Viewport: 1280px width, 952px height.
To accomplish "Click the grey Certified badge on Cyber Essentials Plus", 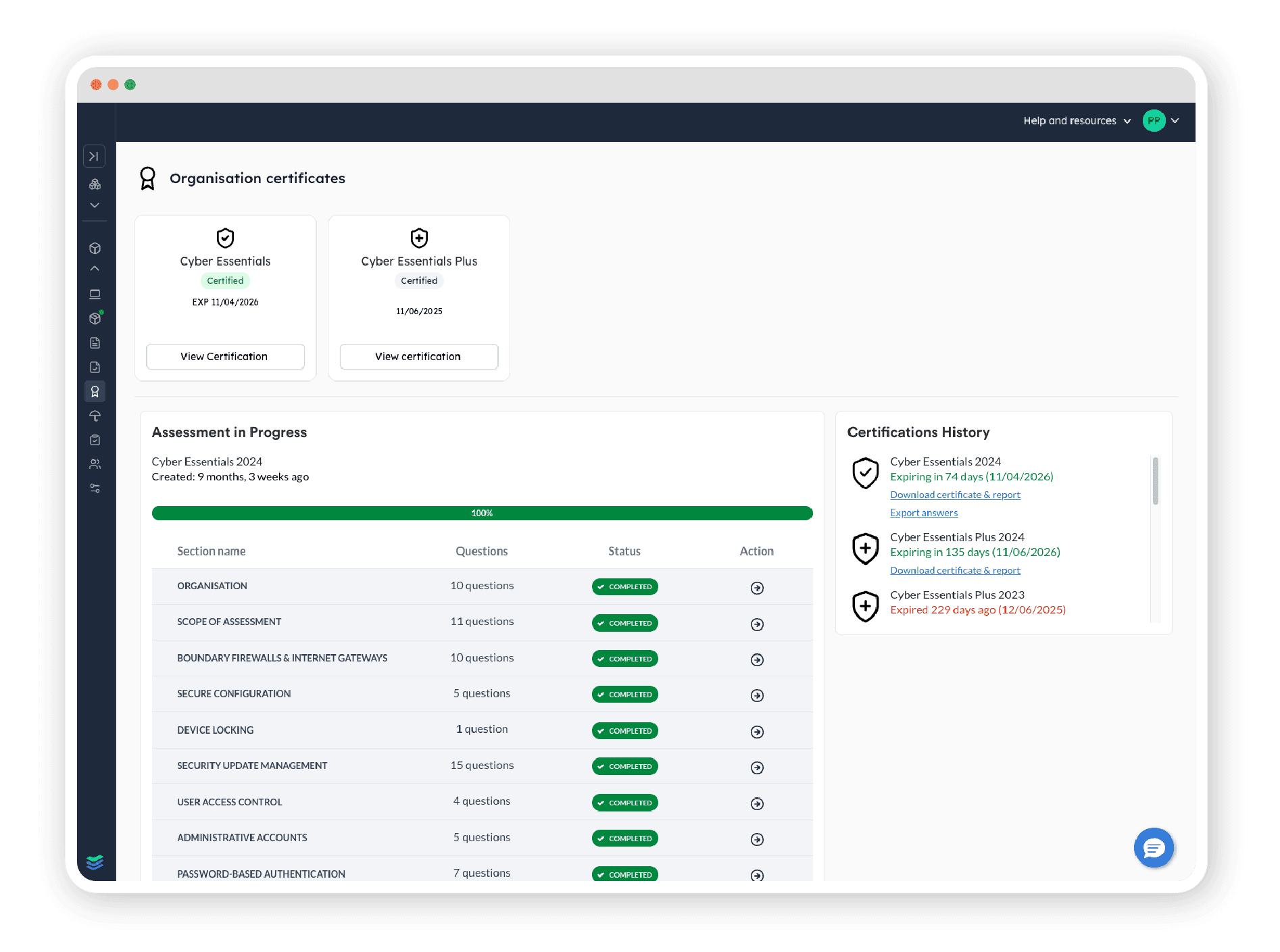I will [419, 280].
